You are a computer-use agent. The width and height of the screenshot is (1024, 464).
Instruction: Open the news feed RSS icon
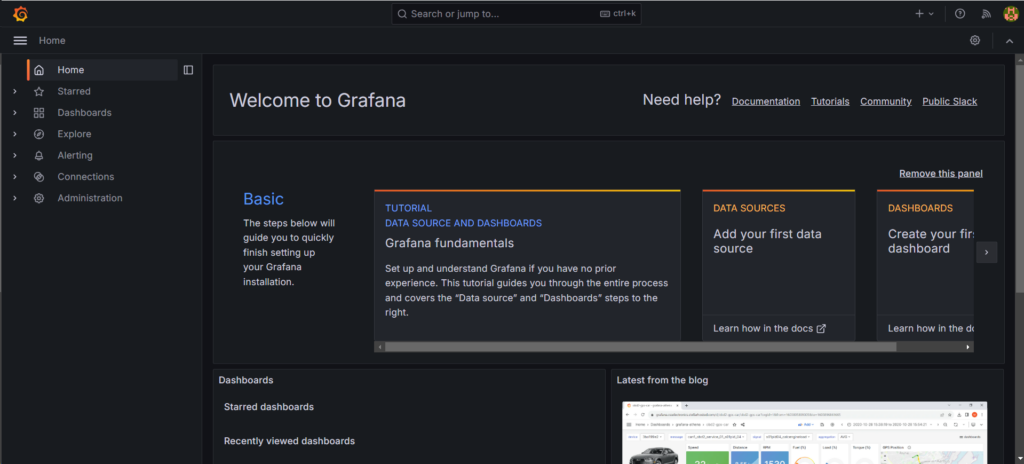(x=986, y=14)
